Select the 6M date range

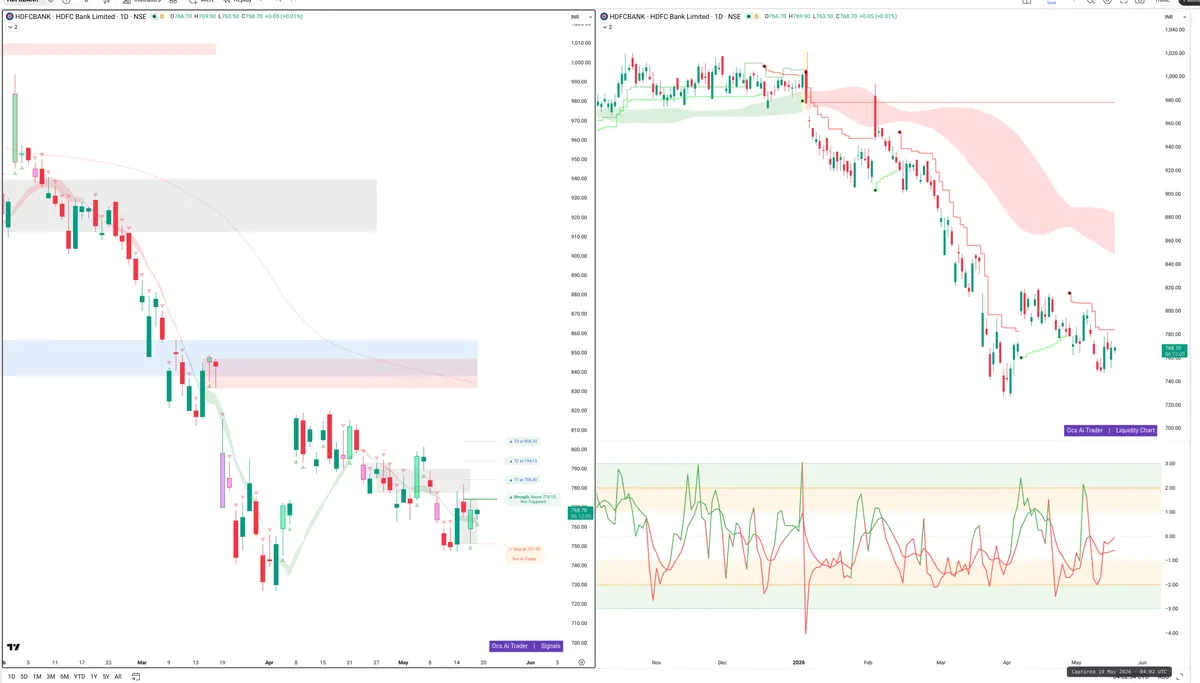(65, 676)
